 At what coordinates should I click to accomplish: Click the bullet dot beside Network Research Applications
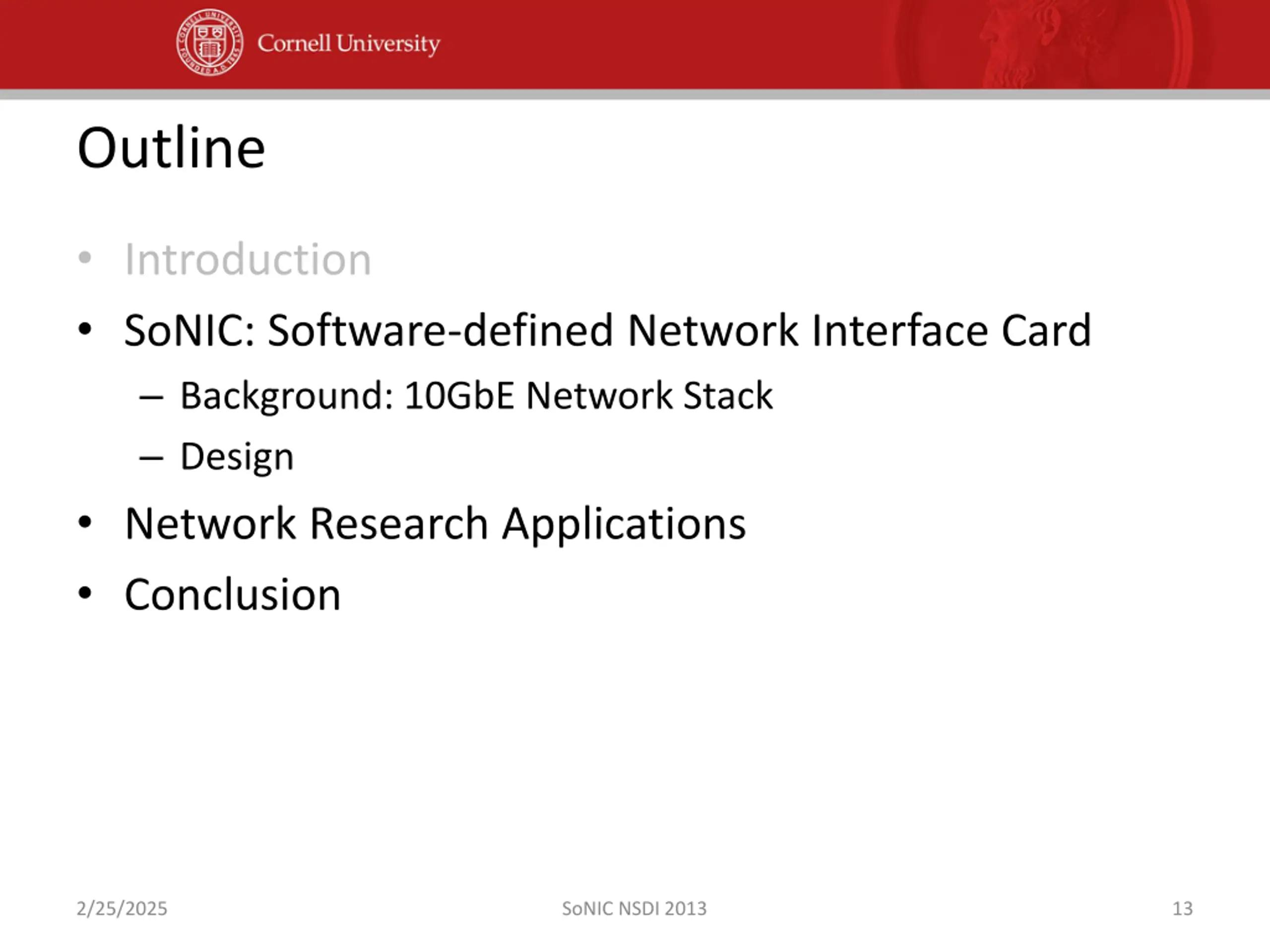coord(85,522)
